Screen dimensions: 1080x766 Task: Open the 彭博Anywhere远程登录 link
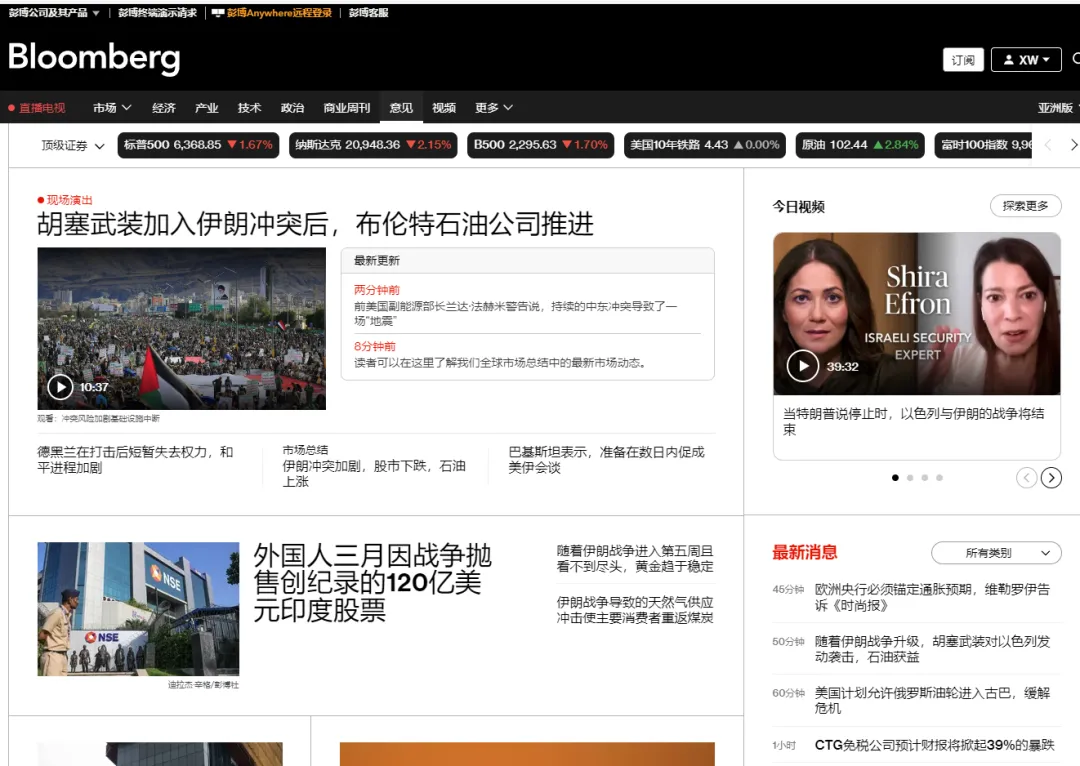tap(279, 12)
